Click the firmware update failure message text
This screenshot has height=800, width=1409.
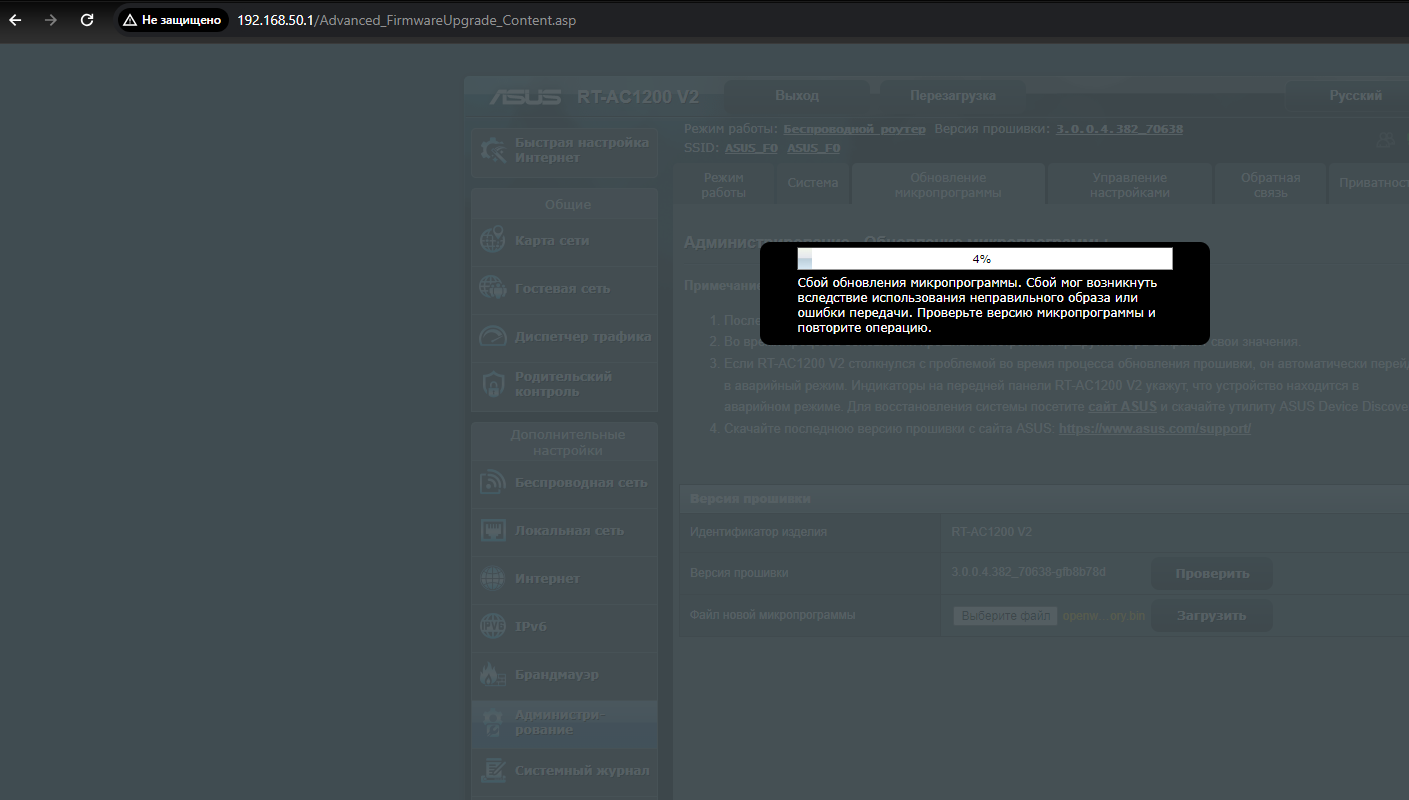point(977,305)
